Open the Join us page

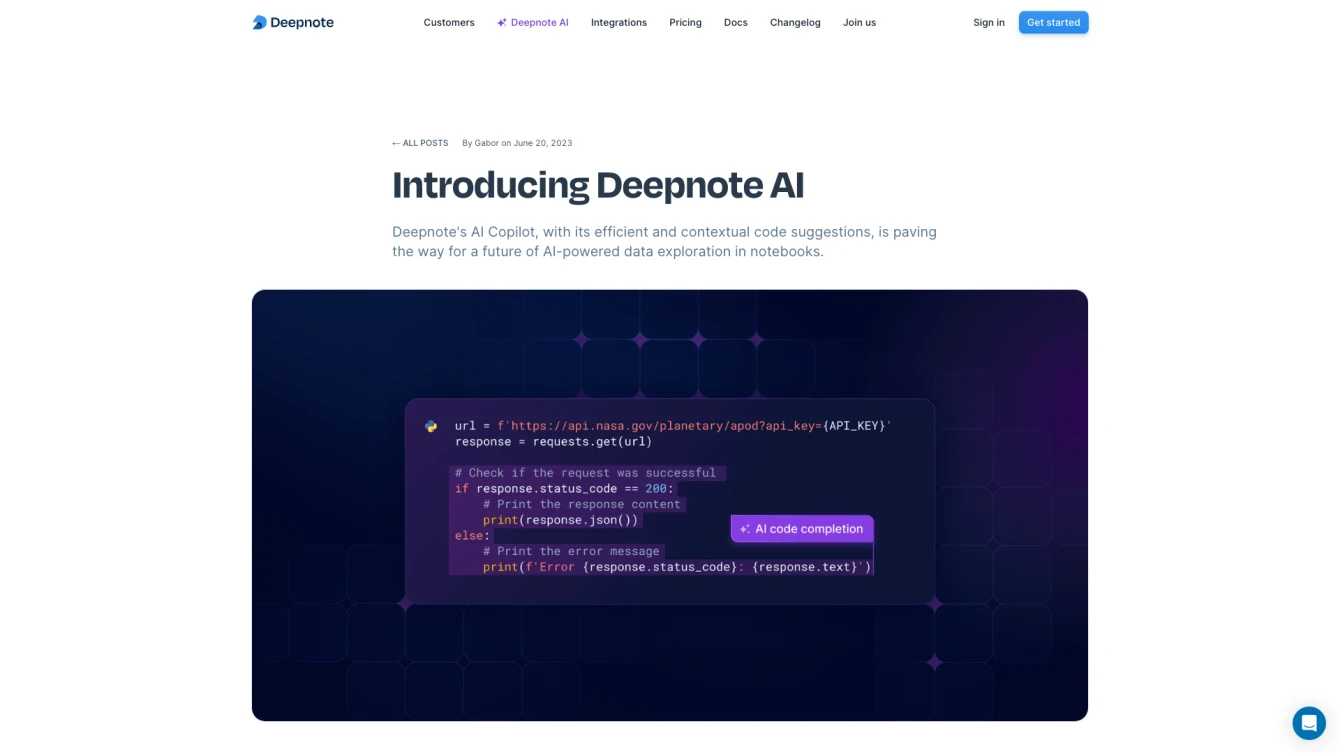pos(859,22)
